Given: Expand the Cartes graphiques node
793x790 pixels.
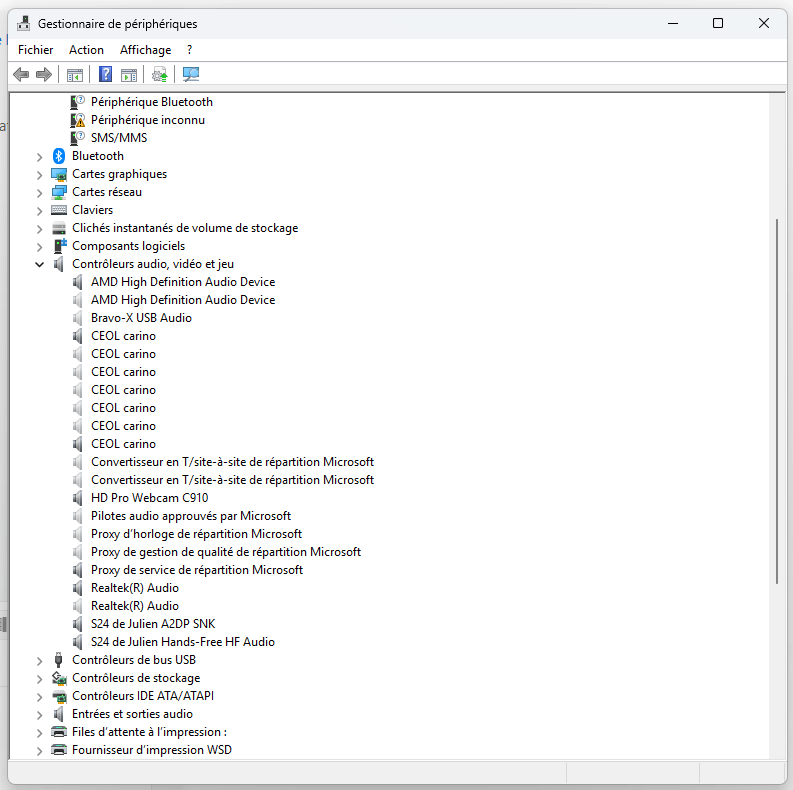Looking at the screenshot, I should 39,175.
